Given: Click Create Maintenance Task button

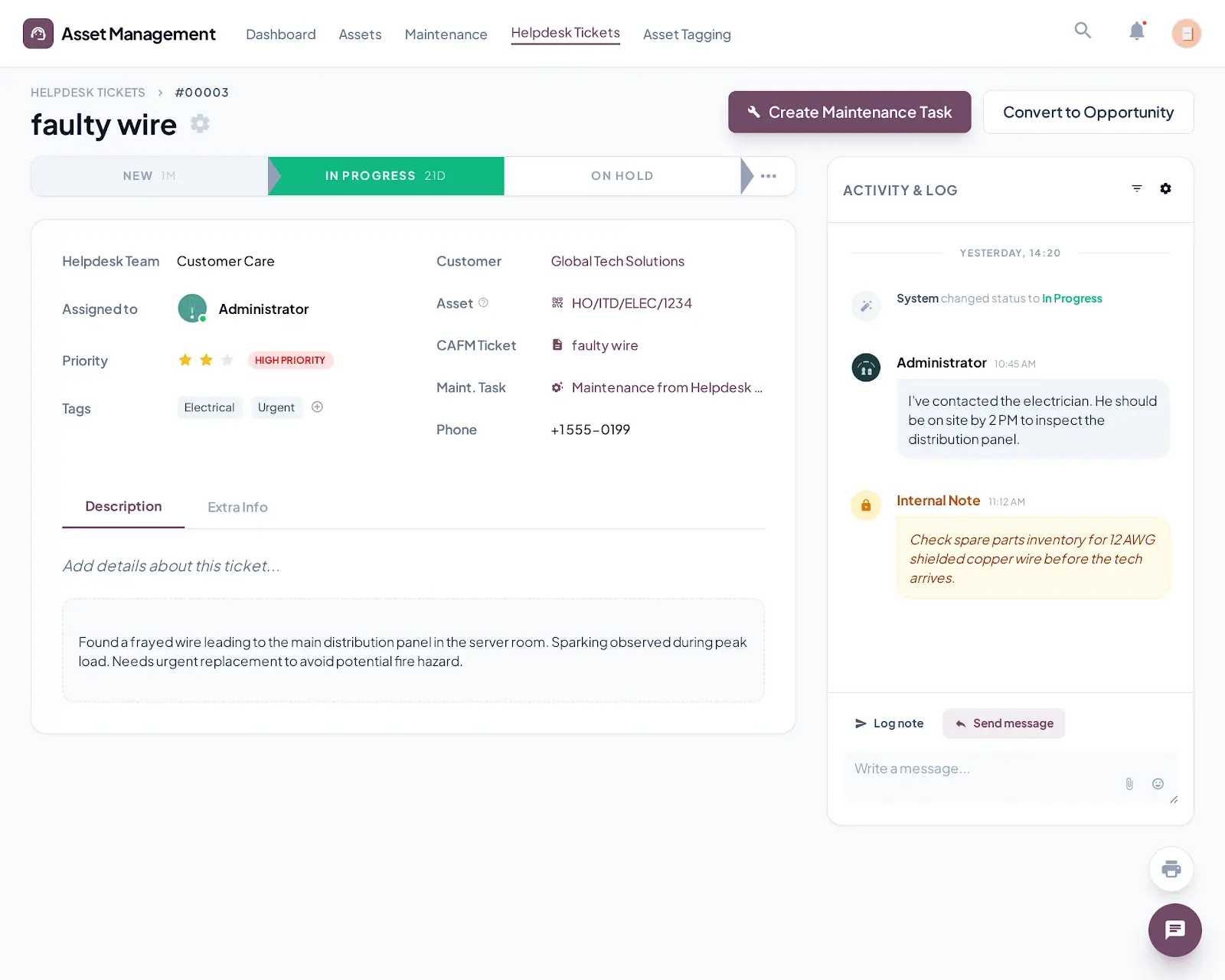Looking at the screenshot, I should 849,113.
